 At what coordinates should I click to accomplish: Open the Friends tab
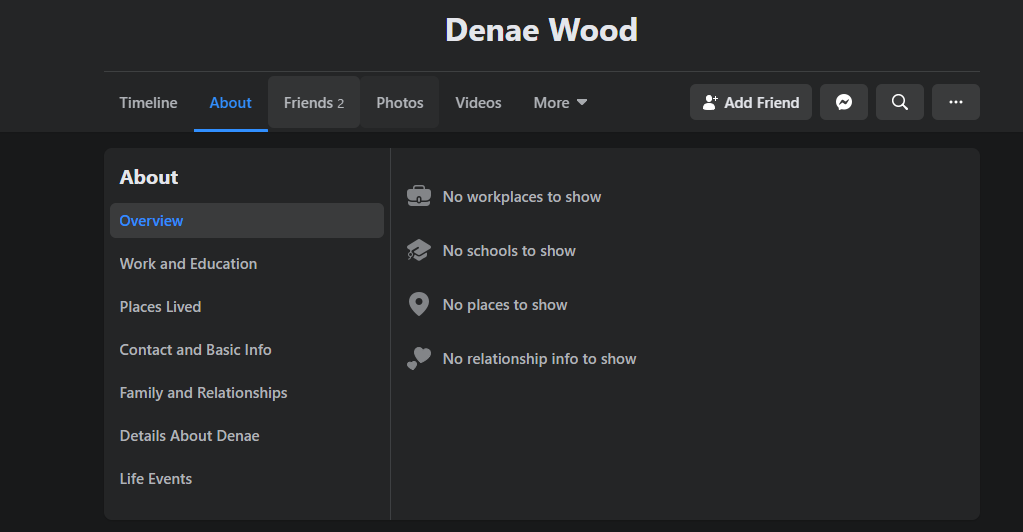314,102
